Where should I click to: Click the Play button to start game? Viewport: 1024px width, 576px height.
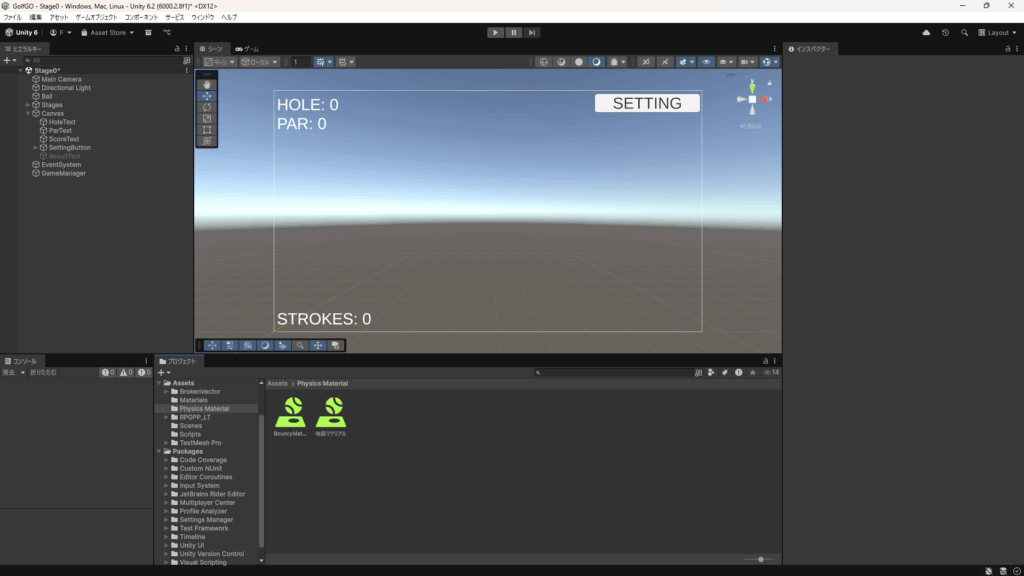495,32
